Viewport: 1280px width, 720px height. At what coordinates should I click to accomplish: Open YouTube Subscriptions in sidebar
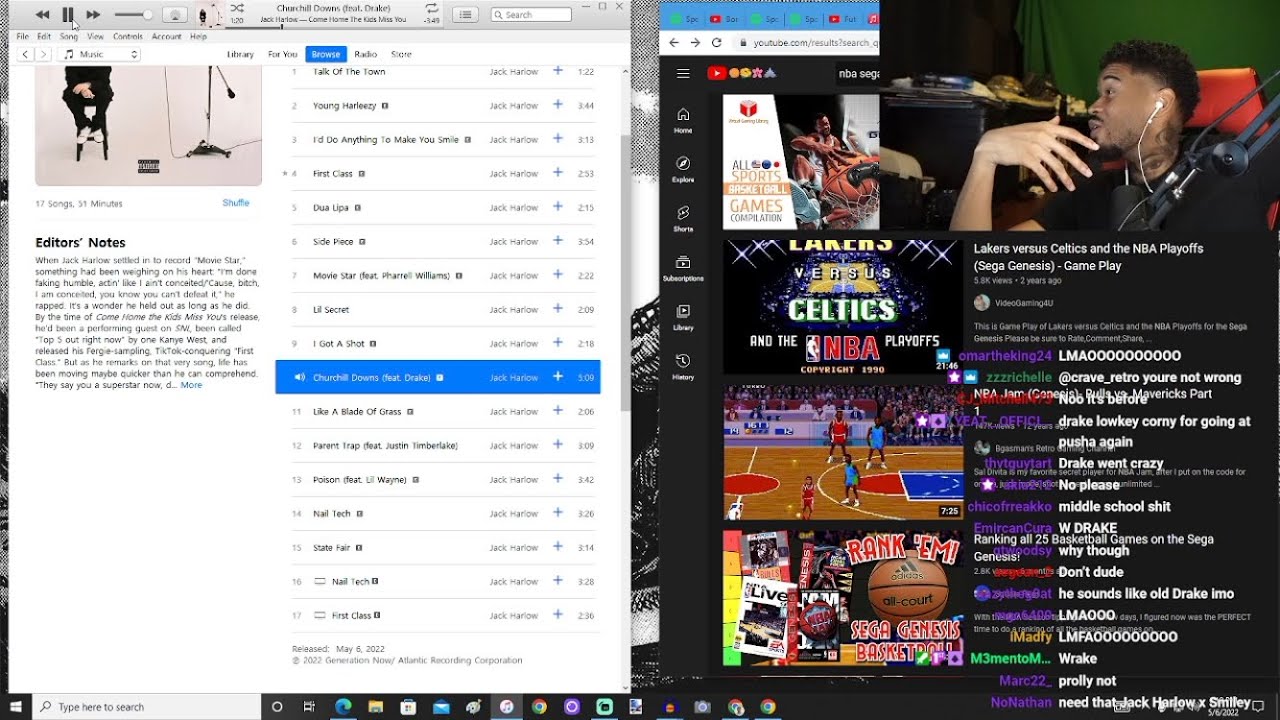coord(683,266)
